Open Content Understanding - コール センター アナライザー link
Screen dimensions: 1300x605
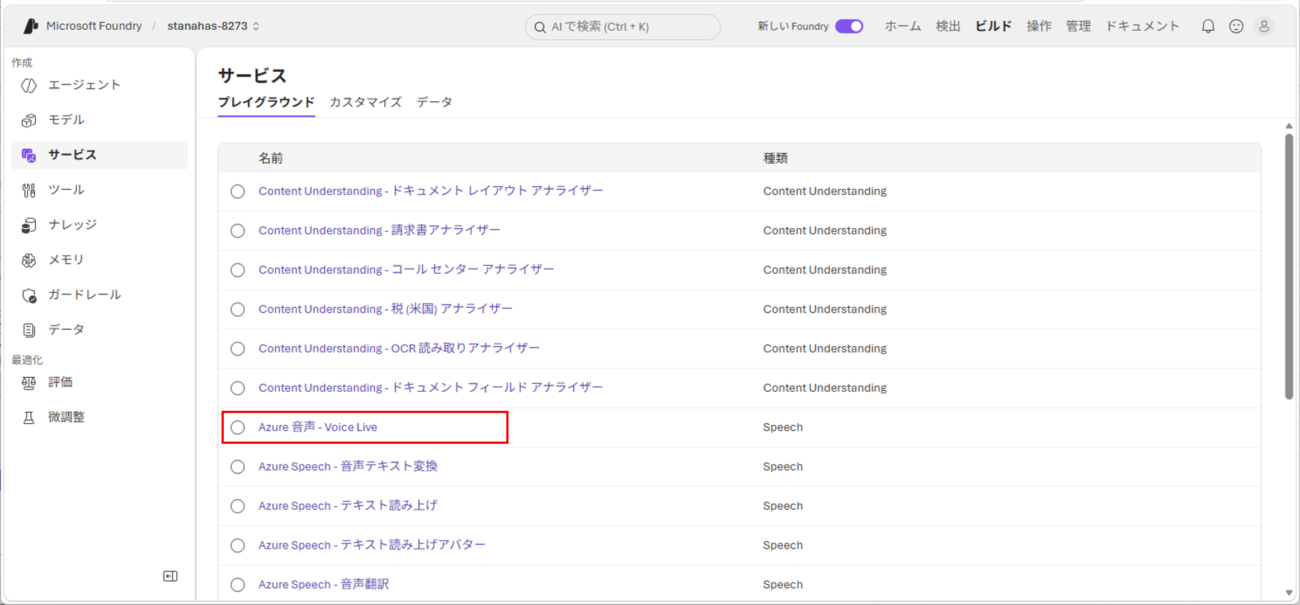point(406,270)
